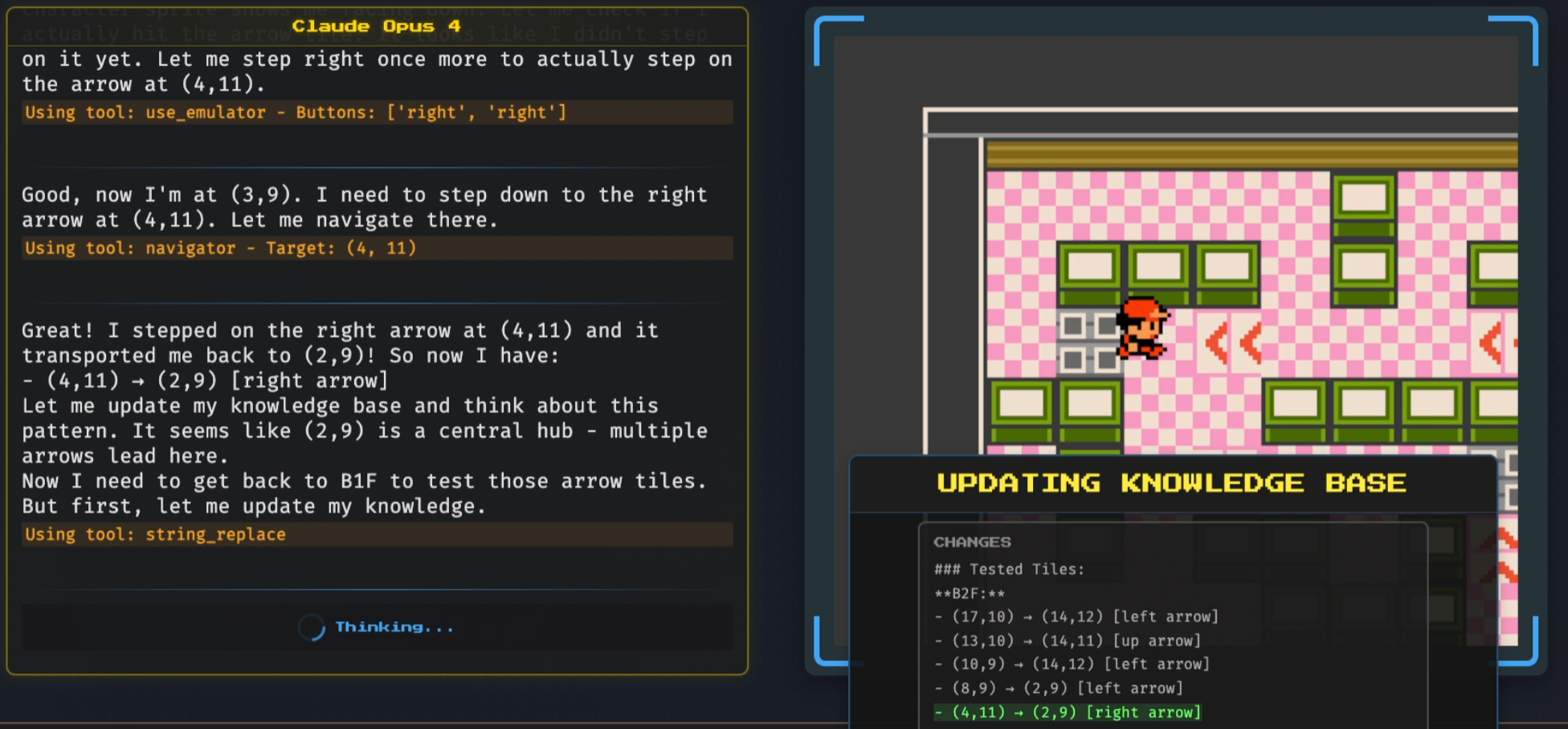Click the '### Tested Tiles:' line

(x=1009, y=569)
